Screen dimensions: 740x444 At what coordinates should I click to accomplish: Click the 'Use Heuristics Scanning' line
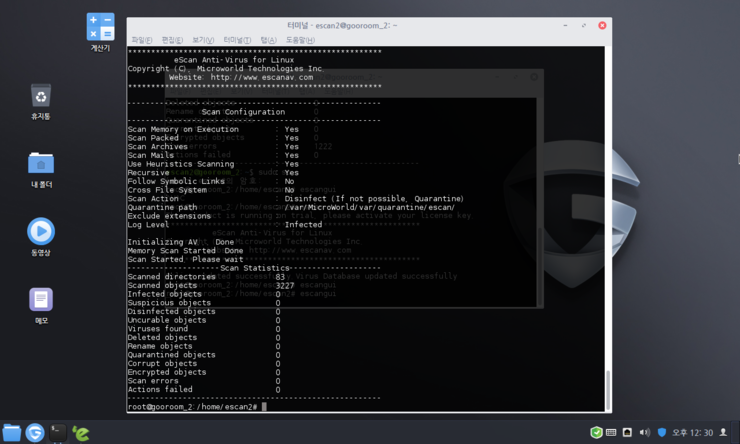pyautogui.click(x=213, y=164)
